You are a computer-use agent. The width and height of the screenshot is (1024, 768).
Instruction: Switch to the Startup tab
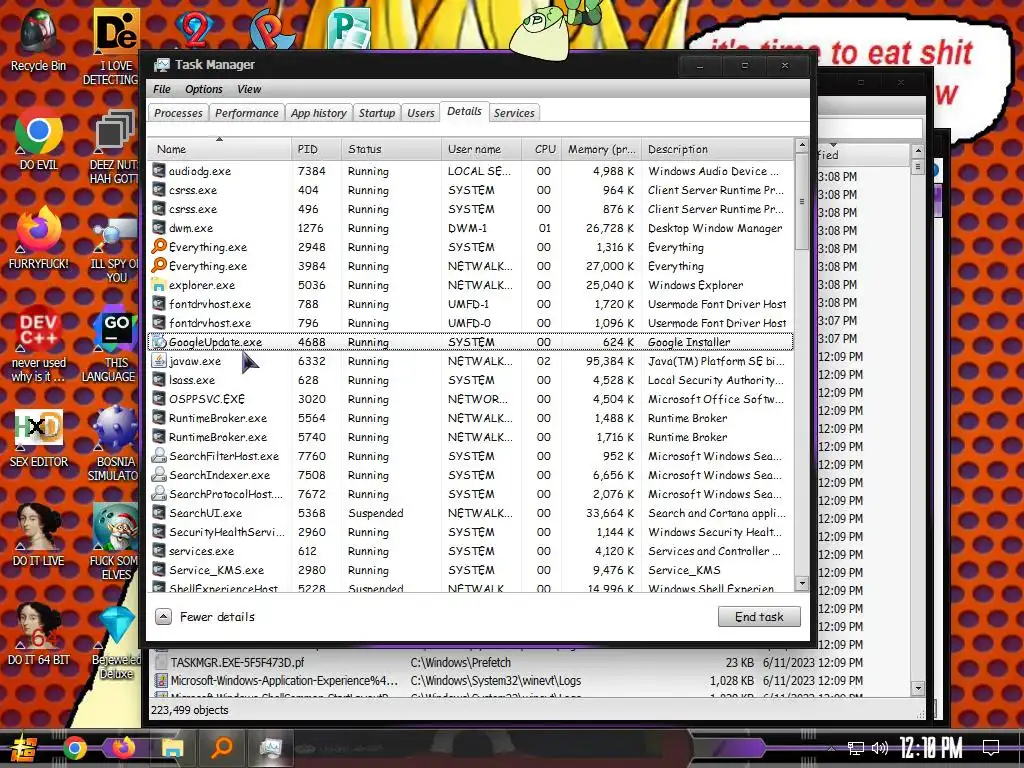tap(377, 113)
